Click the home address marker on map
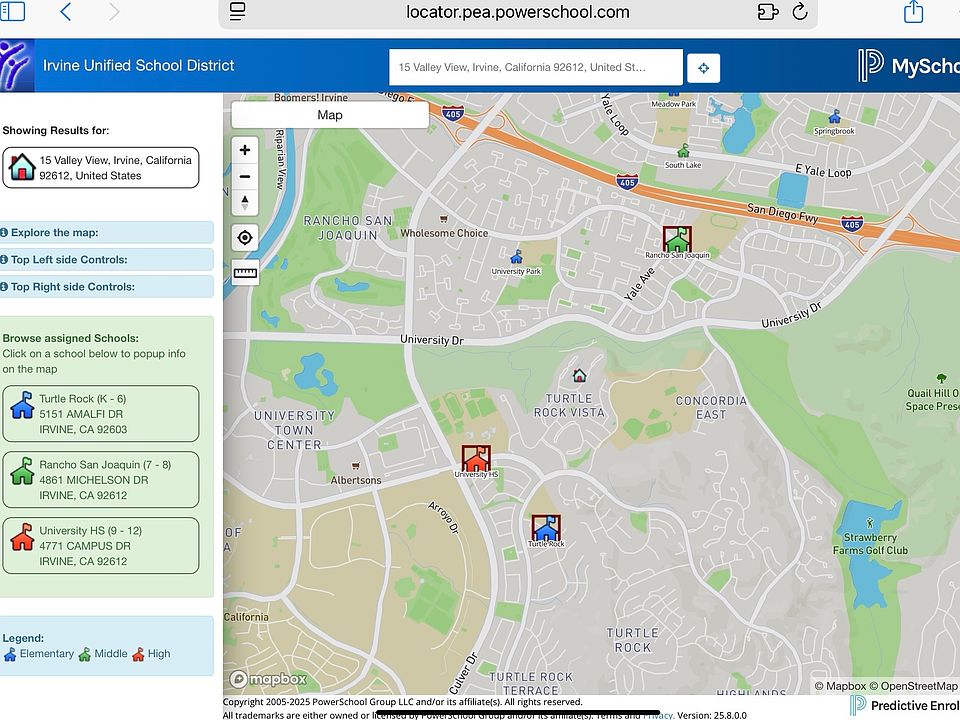960x720 pixels. tap(579, 376)
